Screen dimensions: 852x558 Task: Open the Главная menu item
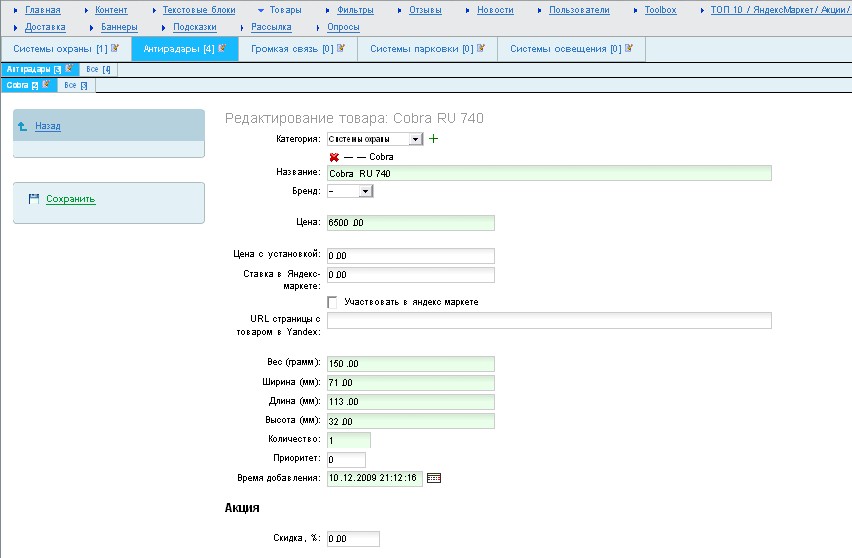pos(42,10)
